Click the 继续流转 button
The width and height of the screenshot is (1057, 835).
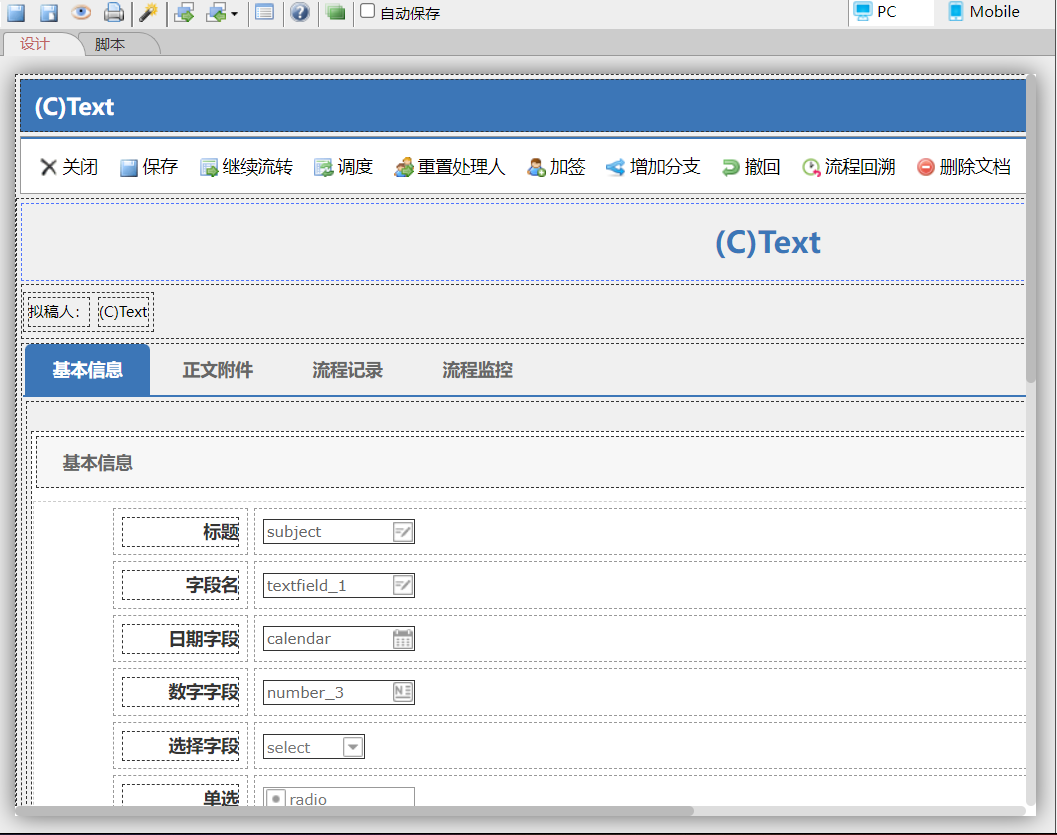(x=246, y=167)
